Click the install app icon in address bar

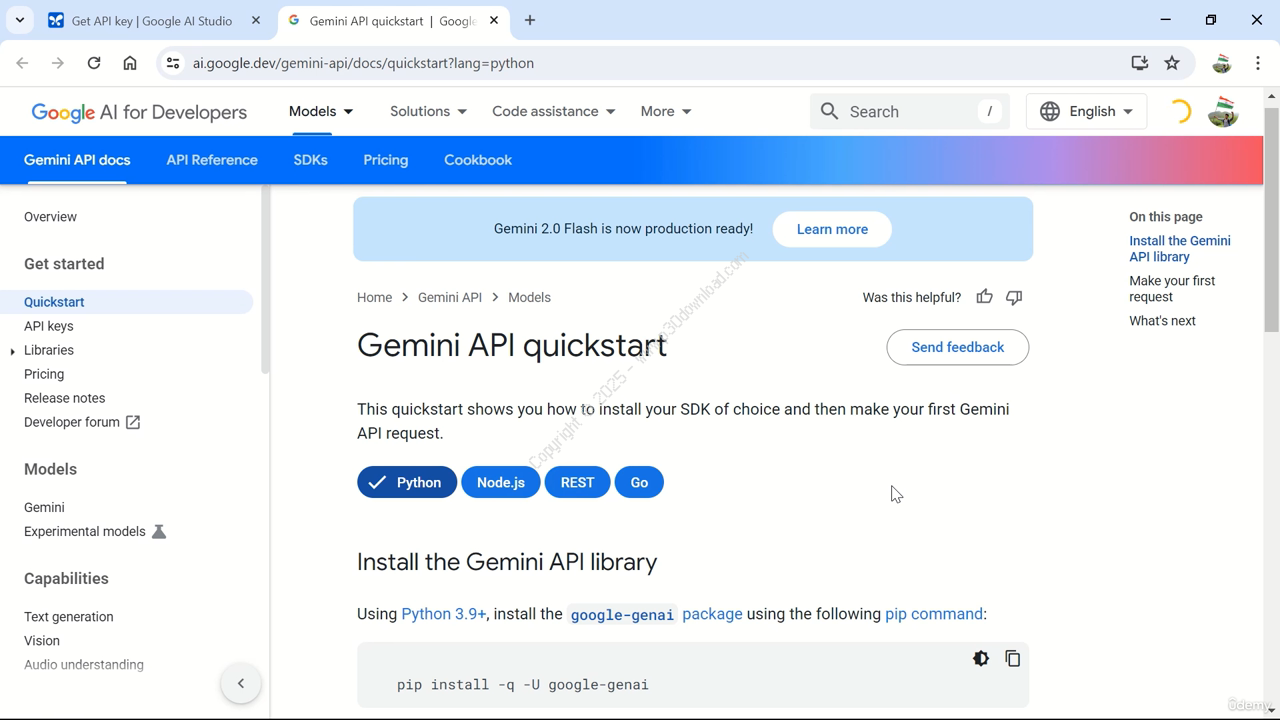click(x=1139, y=63)
